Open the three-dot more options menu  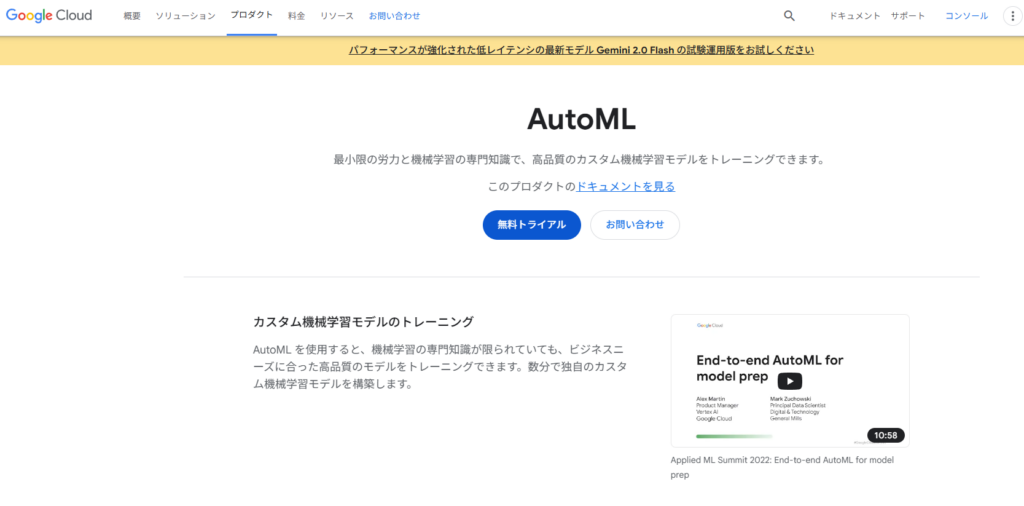[x=1009, y=16]
